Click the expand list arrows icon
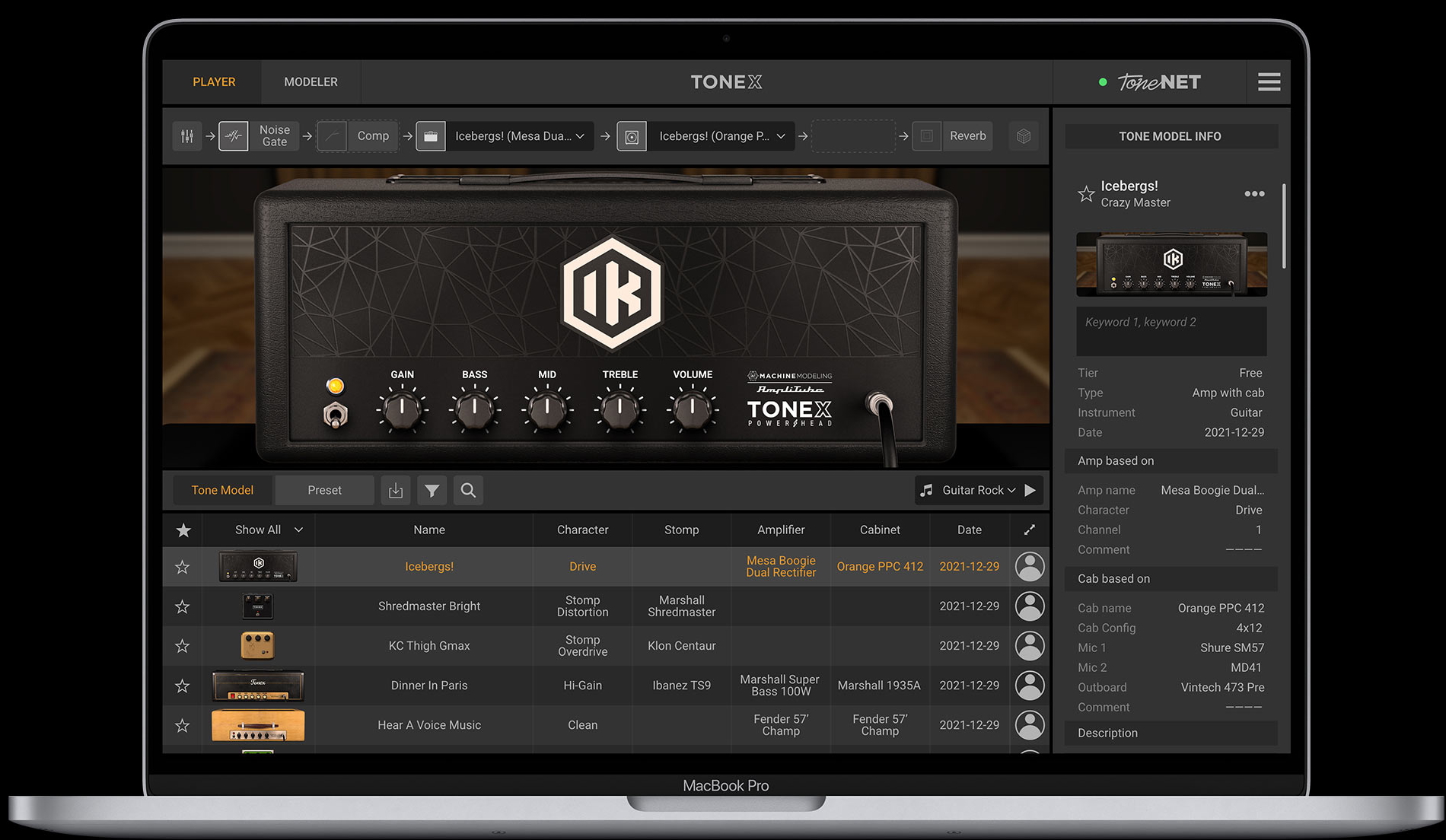The height and width of the screenshot is (840, 1446). click(x=1030, y=530)
